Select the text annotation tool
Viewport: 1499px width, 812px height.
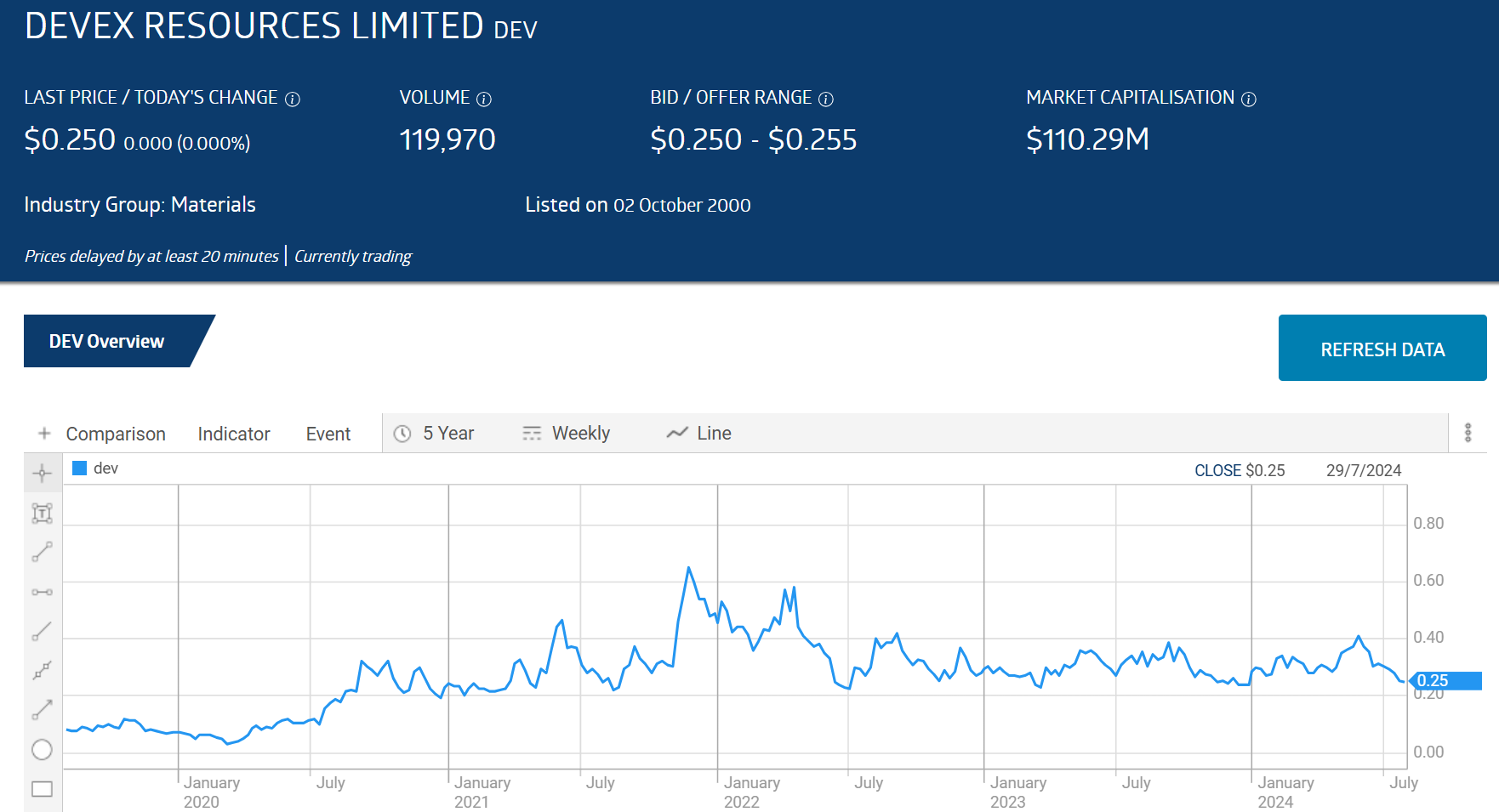pyautogui.click(x=43, y=513)
